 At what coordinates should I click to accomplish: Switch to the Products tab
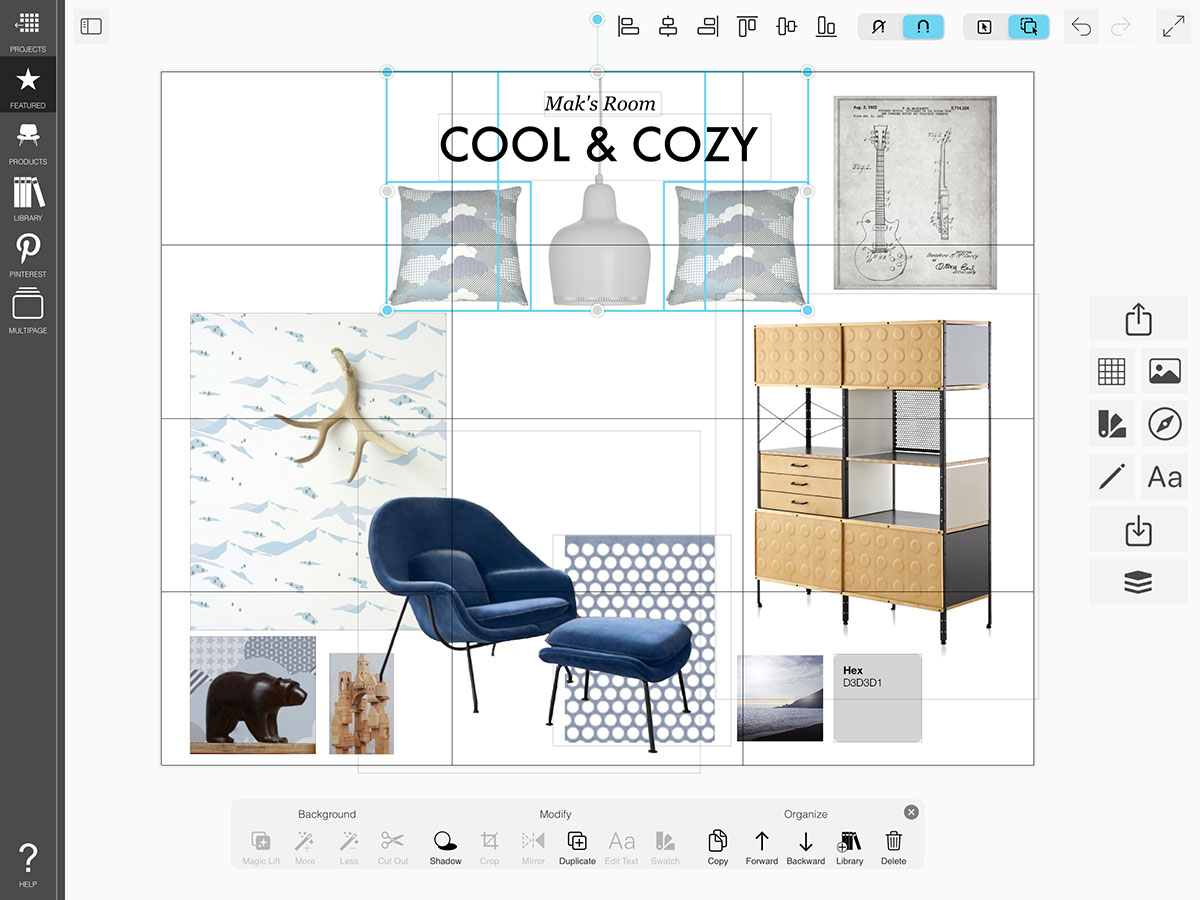[x=28, y=143]
